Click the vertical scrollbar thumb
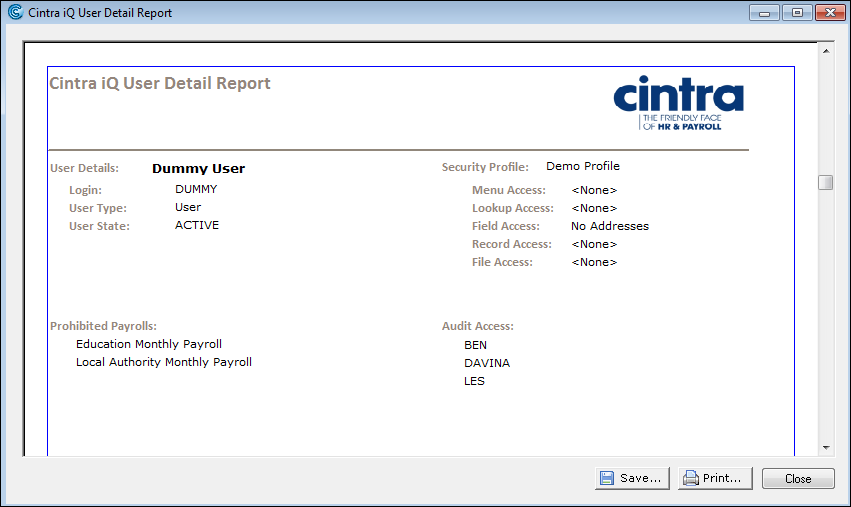851x507 pixels. tap(825, 182)
